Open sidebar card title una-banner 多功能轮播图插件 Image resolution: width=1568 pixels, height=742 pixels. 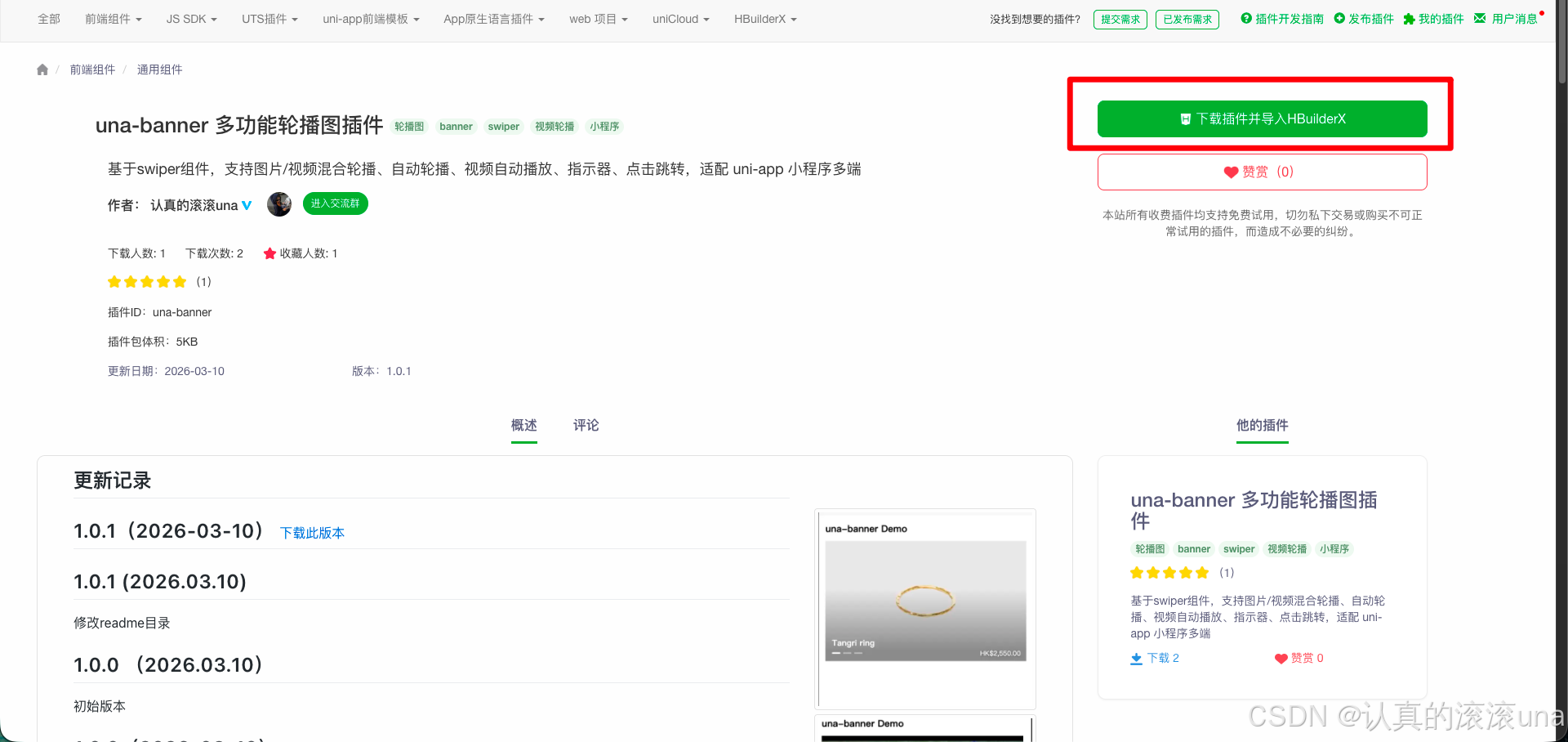(x=1254, y=510)
